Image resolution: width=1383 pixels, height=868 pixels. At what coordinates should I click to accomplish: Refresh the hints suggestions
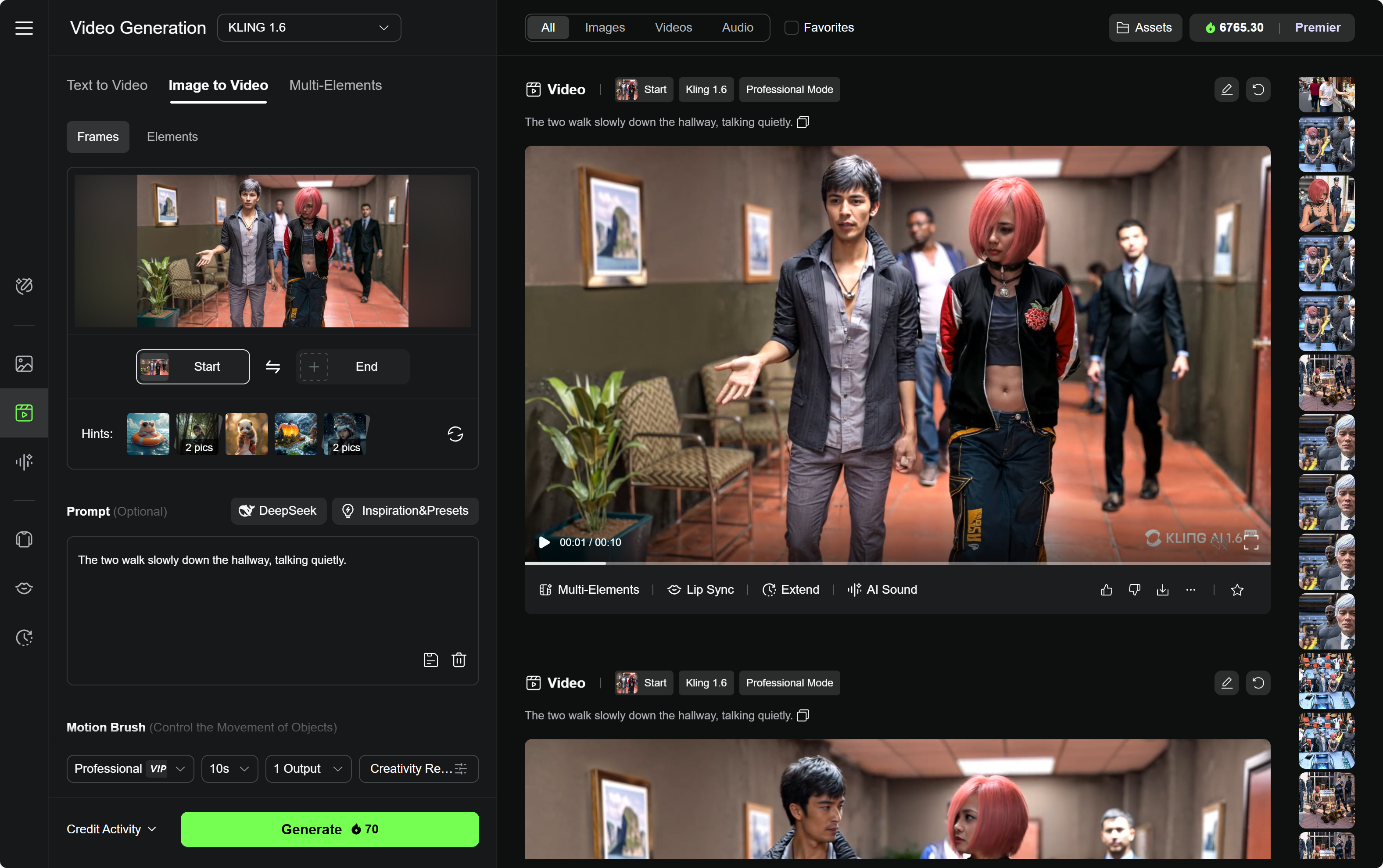point(455,434)
